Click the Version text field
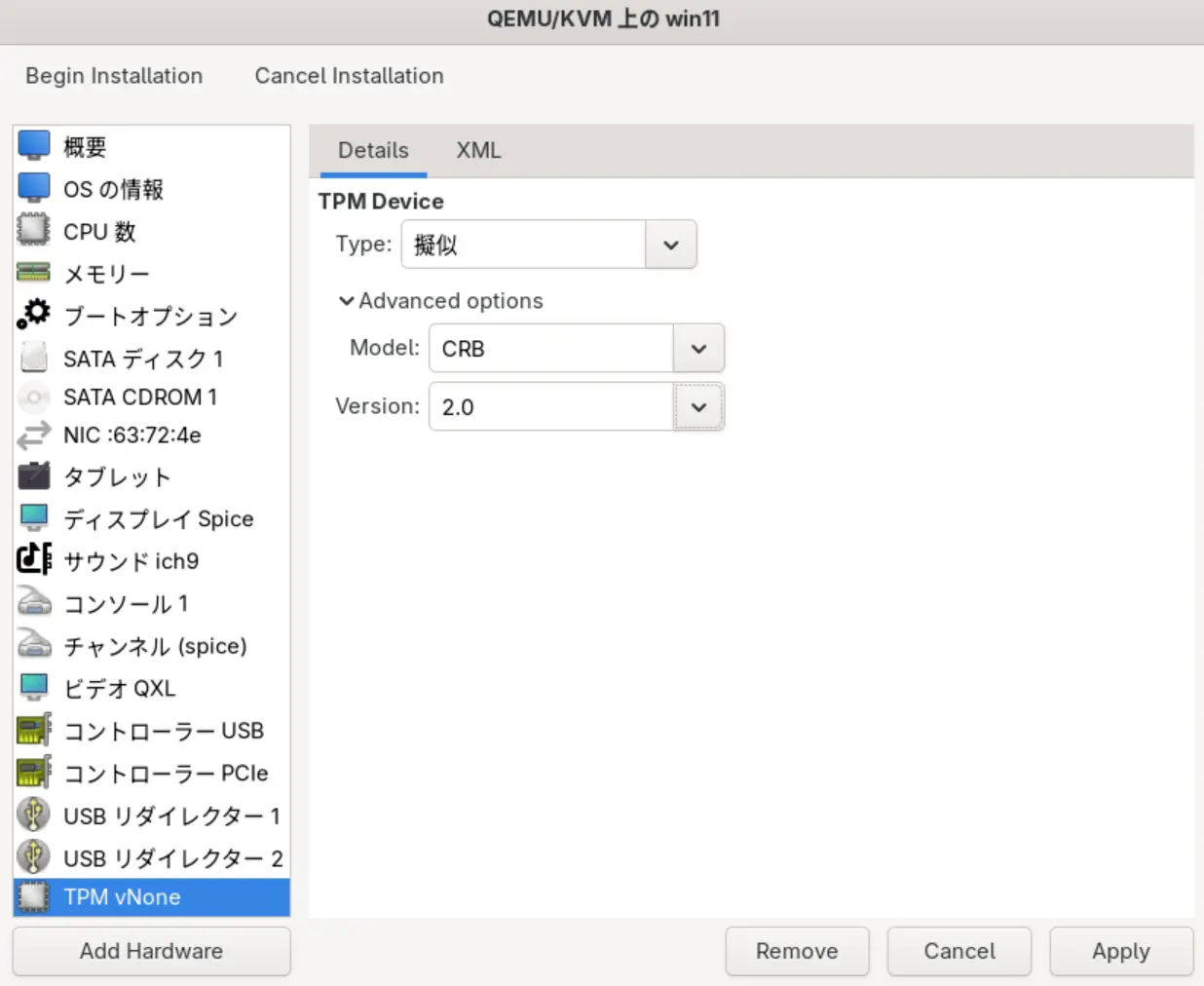The image size is (1204, 986). (550, 407)
